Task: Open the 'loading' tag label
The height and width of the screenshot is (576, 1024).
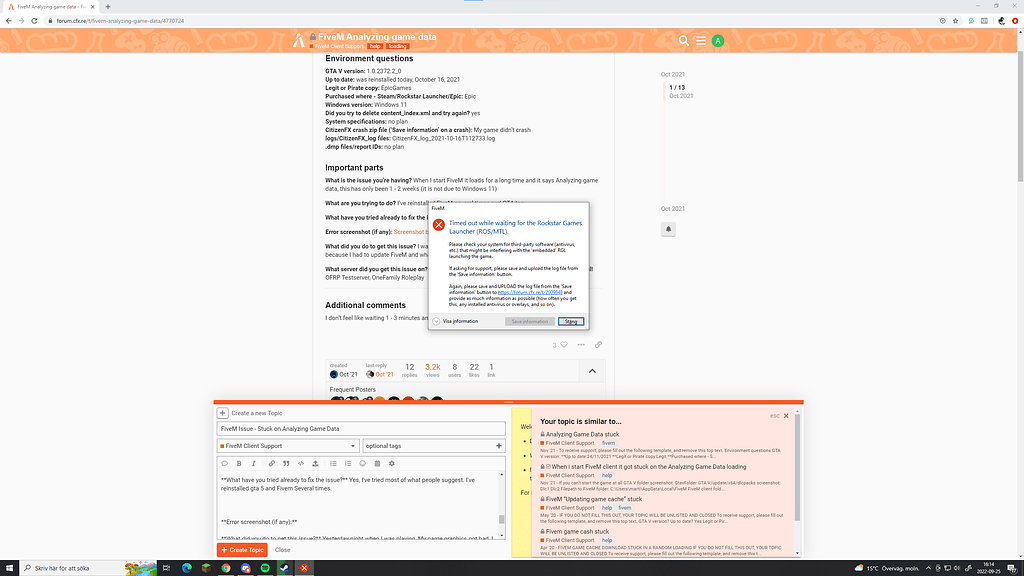Action: point(397,46)
